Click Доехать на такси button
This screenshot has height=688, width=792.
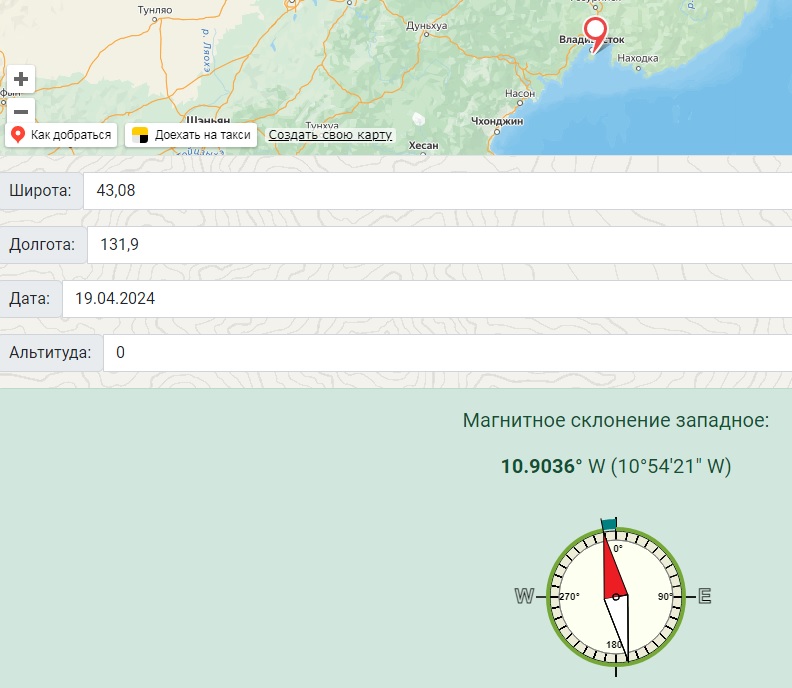(x=191, y=135)
